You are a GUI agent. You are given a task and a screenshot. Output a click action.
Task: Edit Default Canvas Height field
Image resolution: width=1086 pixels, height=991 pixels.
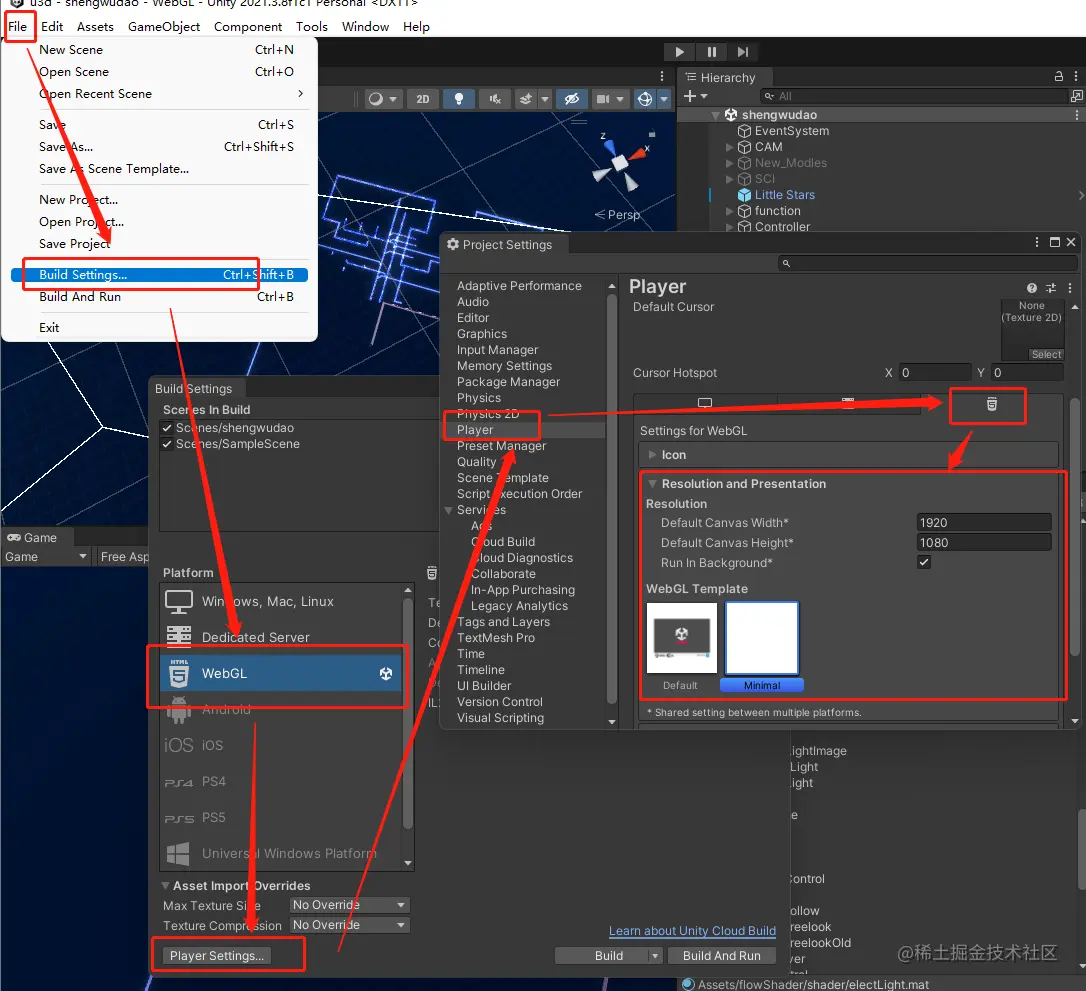983,543
